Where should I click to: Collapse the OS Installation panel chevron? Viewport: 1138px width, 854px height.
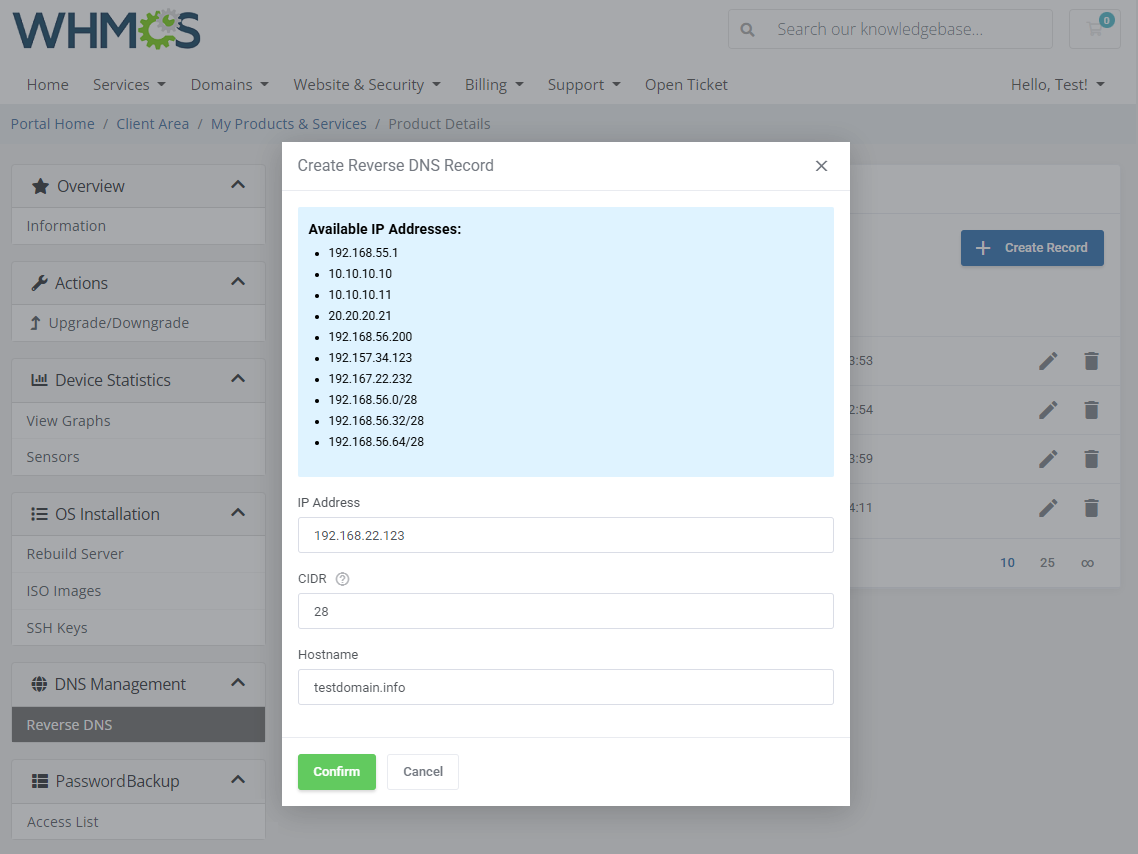coord(238,513)
